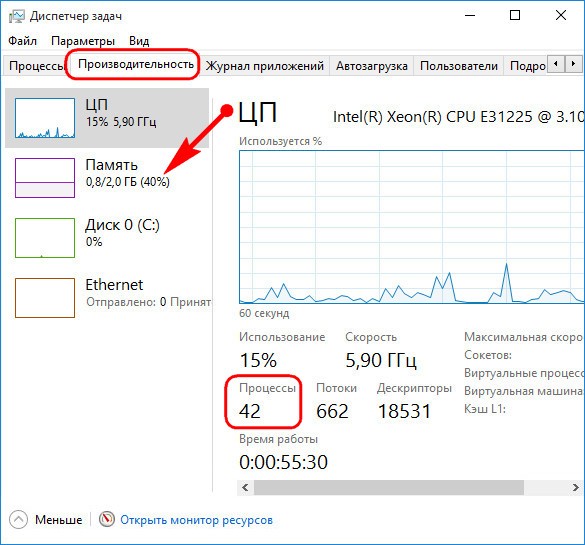Click the uptime value 0:00:55:30
Image resolution: width=585 pixels, height=545 pixels.
coord(283,462)
